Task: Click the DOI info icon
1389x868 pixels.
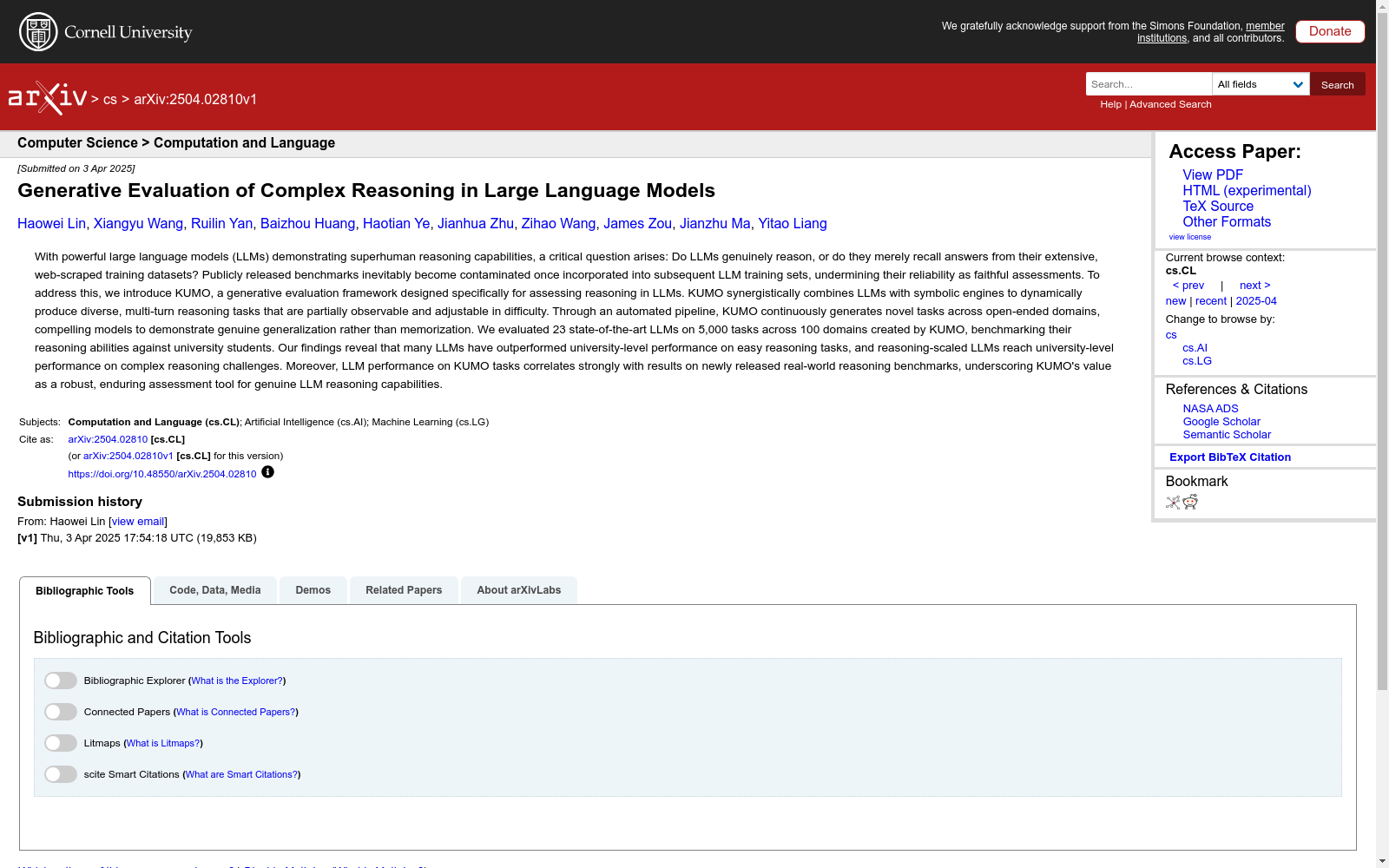Action: pyautogui.click(x=267, y=472)
